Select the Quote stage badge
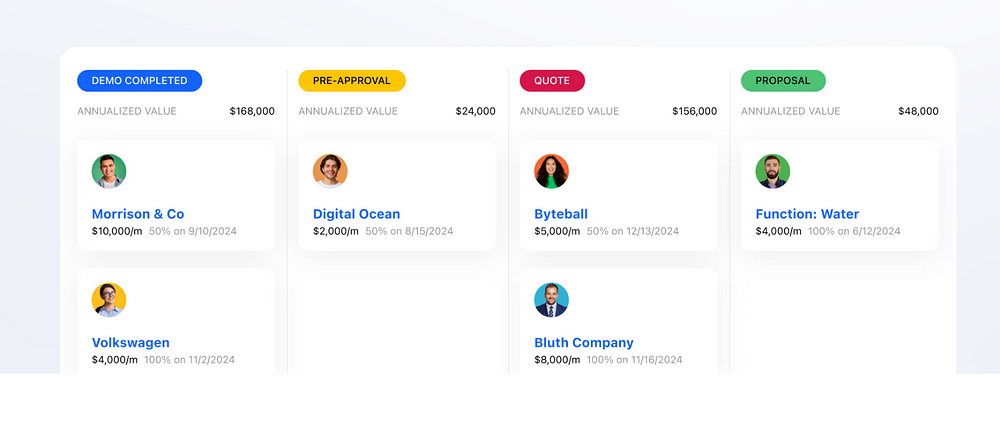The image size is (1000, 446). (552, 81)
